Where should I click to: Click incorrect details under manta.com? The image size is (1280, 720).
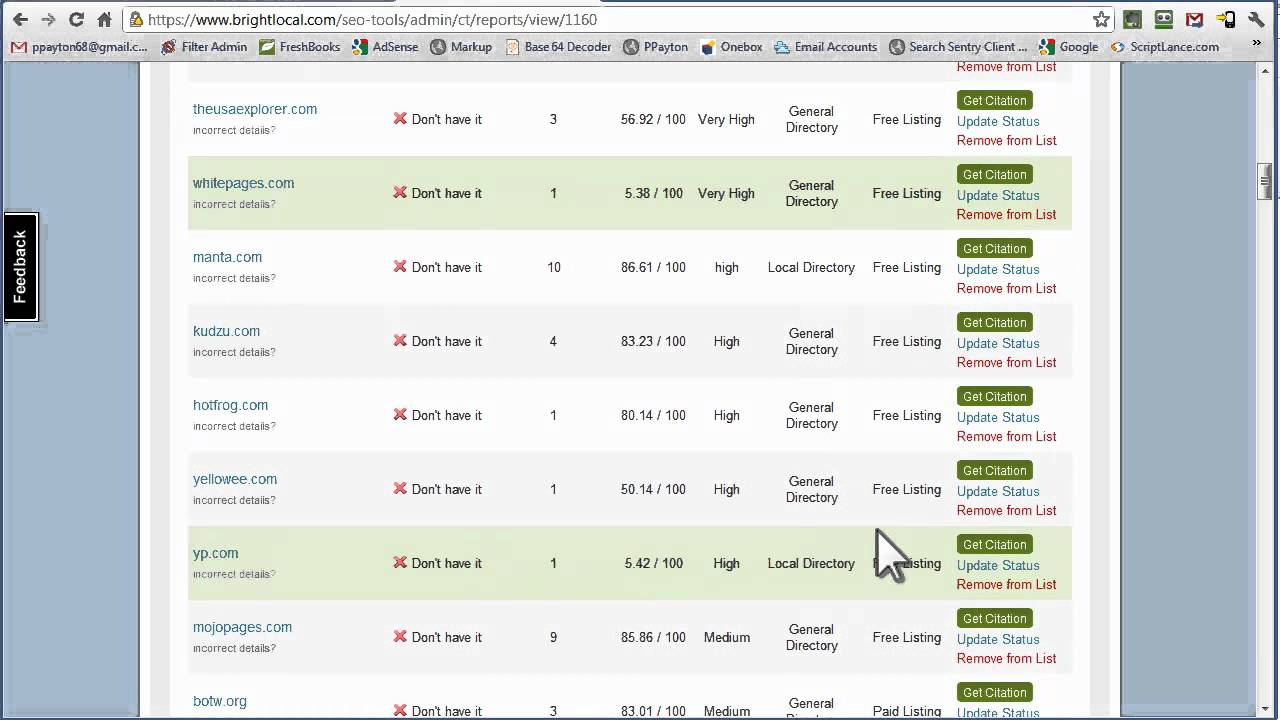pyautogui.click(x=234, y=278)
